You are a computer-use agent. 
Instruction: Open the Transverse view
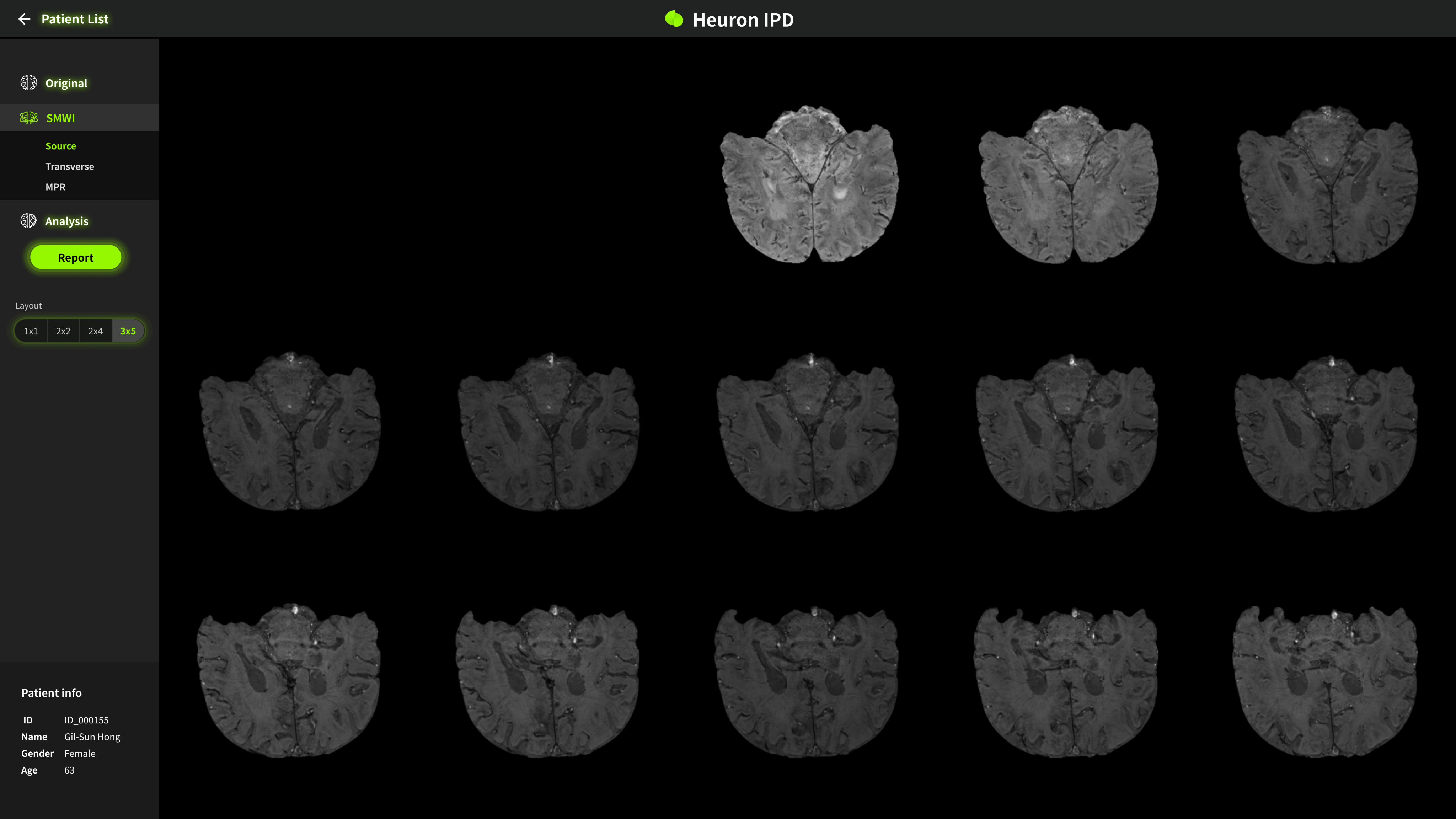click(70, 167)
